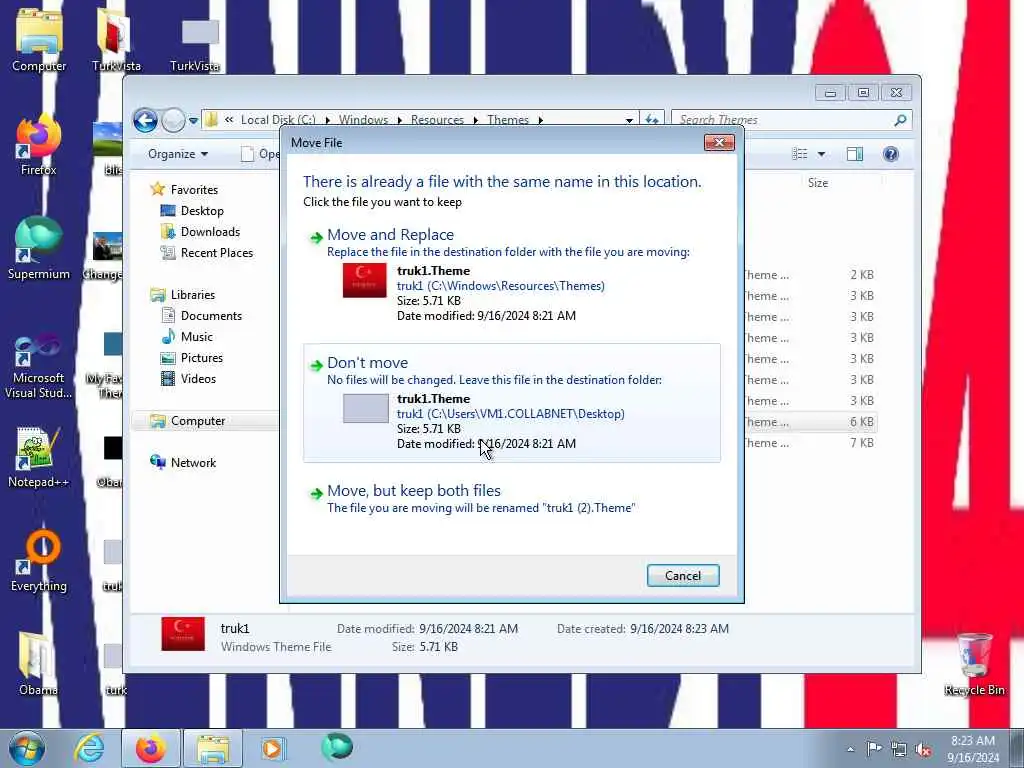This screenshot has width=1024, height=768.
Task: Go forward in Explorer navigation
Action: (172, 120)
